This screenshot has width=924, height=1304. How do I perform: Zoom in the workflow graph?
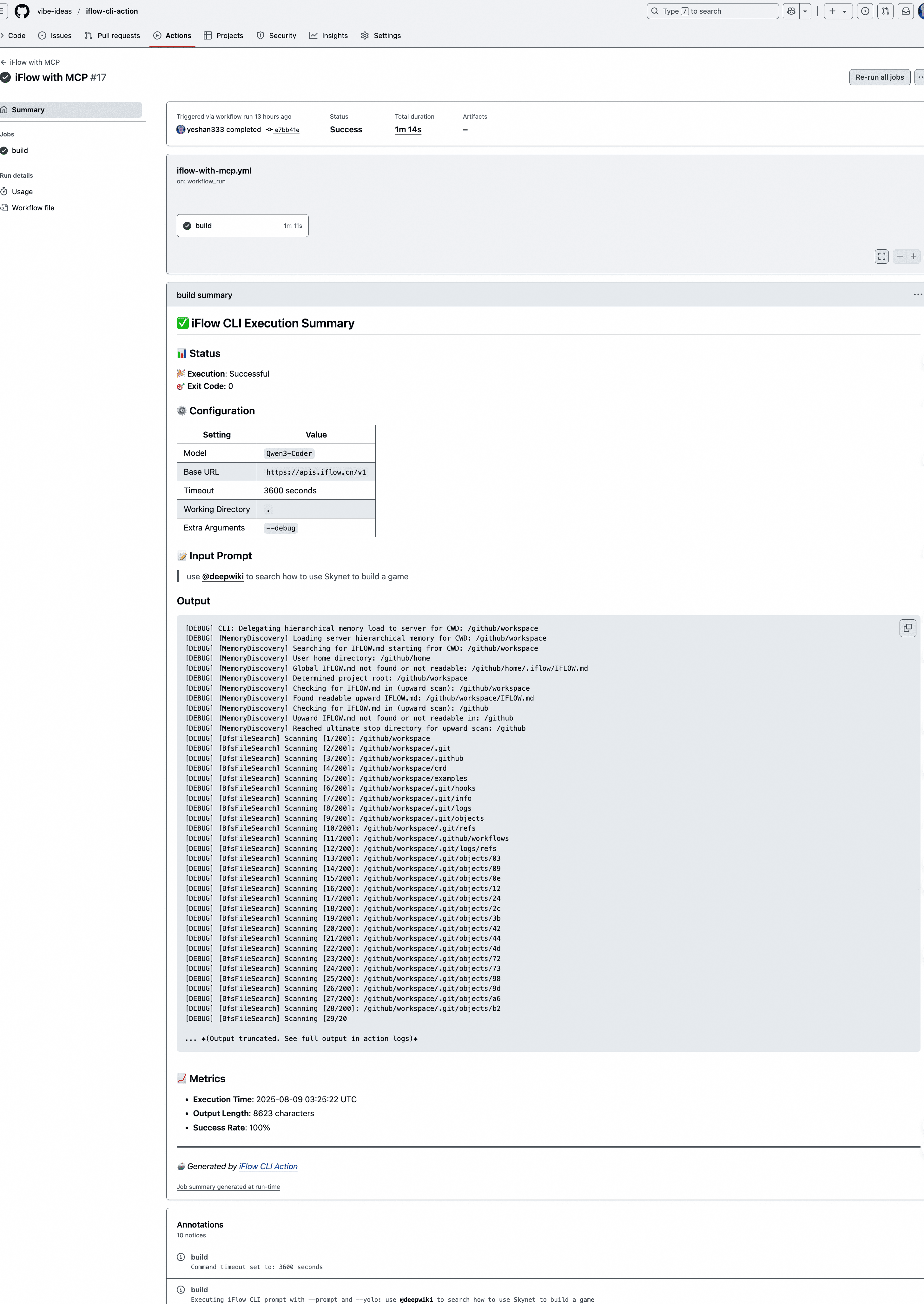tap(913, 257)
